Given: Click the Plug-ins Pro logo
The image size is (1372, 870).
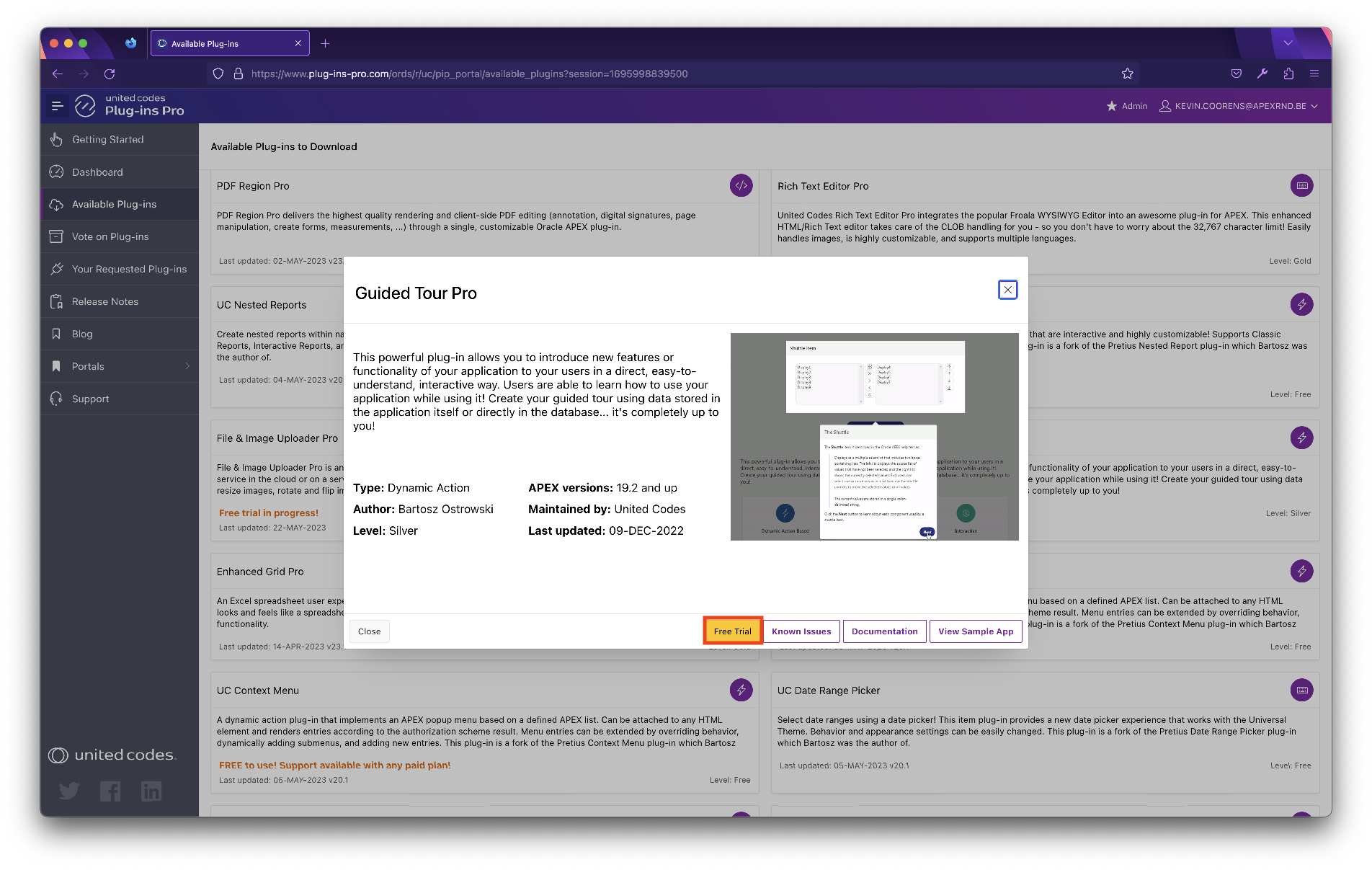Looking at the screenshot, I should [130, 105].
